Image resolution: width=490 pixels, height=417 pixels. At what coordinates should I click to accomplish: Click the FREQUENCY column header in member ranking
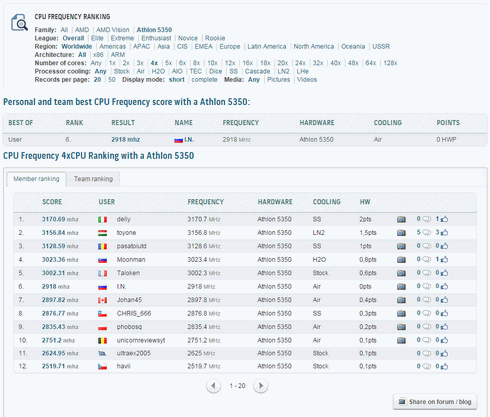205,202
